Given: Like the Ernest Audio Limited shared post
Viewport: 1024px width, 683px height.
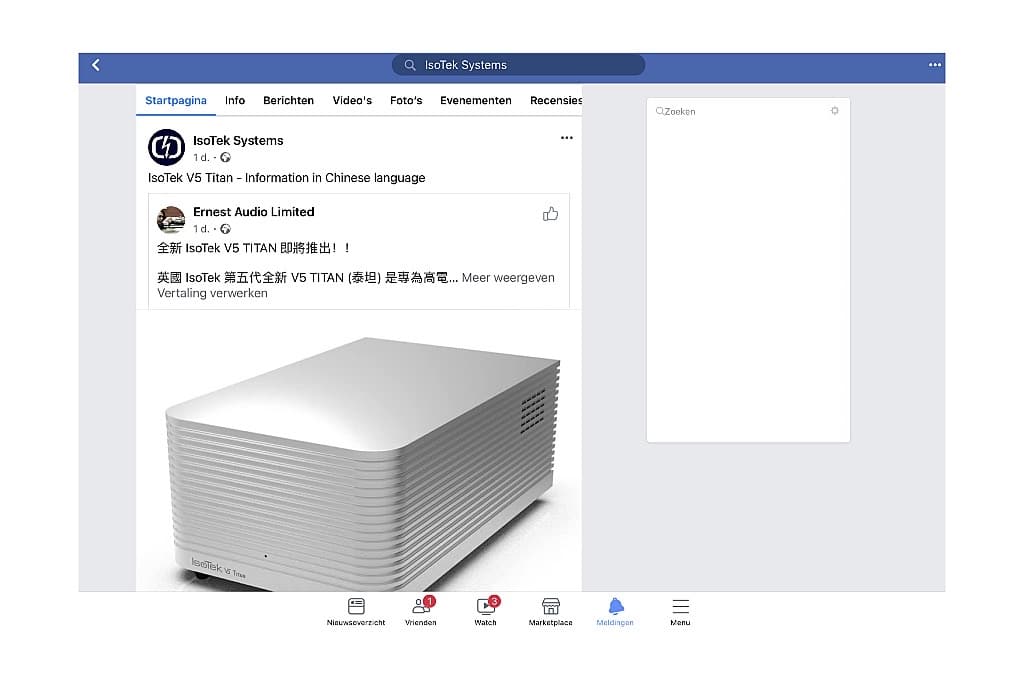Looking at the screenshot, I should point(550,214).
